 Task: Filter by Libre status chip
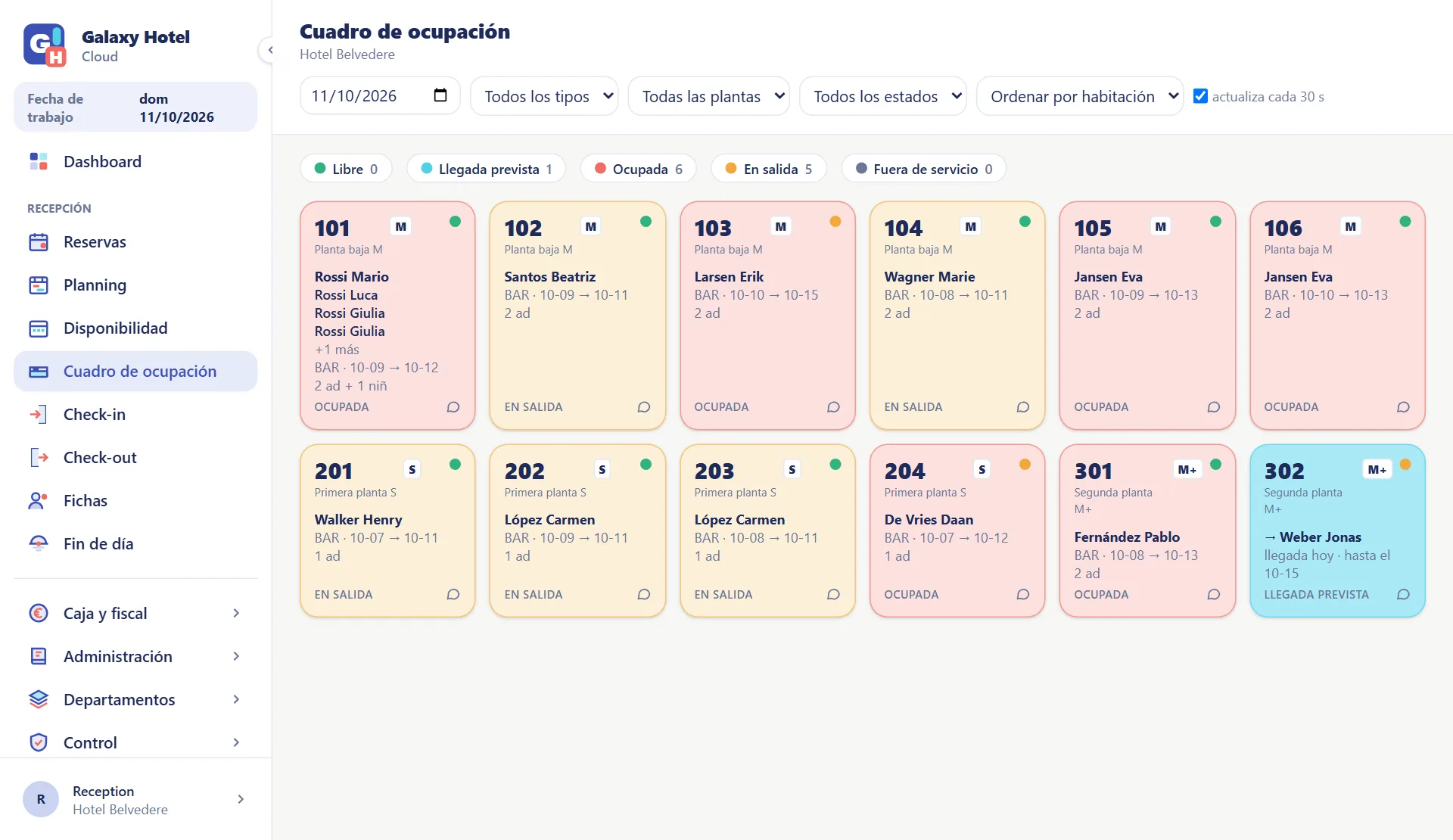click(x=346, y=169)
